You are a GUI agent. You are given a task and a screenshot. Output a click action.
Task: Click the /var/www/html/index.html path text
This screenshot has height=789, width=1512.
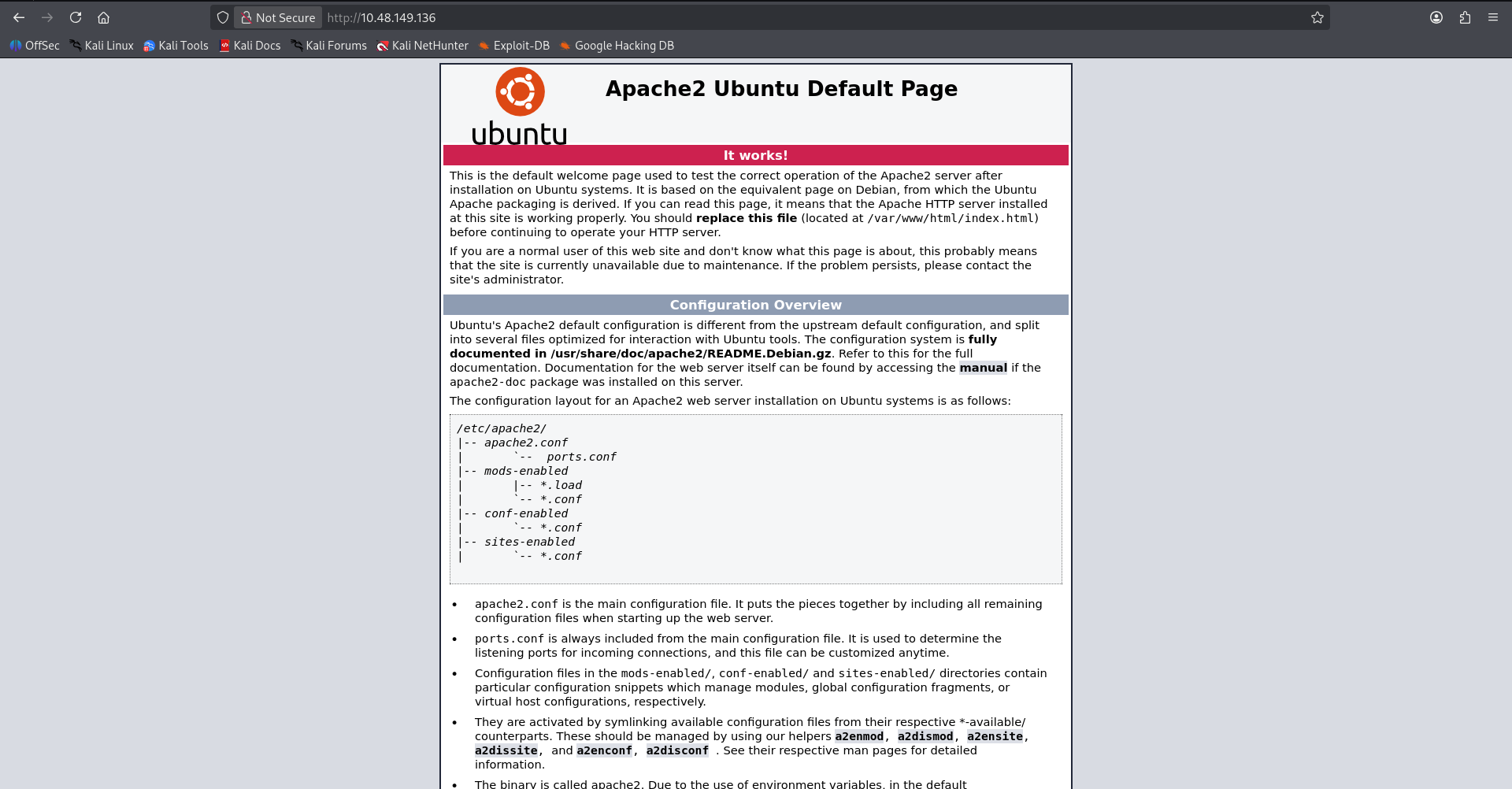(951, 218)
